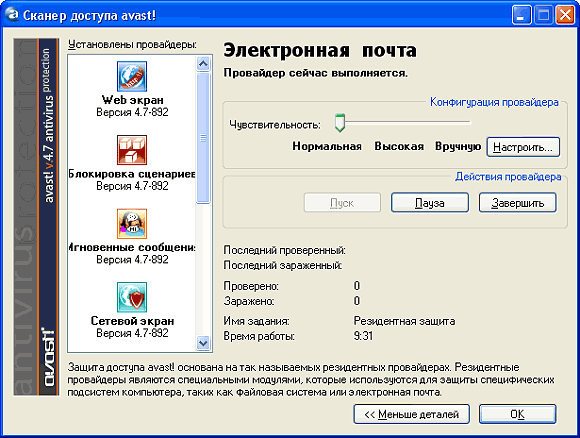This screenshot has height=438, width=580.
Task: Click the Установлены провайдеры label
Action: (x=132, y=44)
